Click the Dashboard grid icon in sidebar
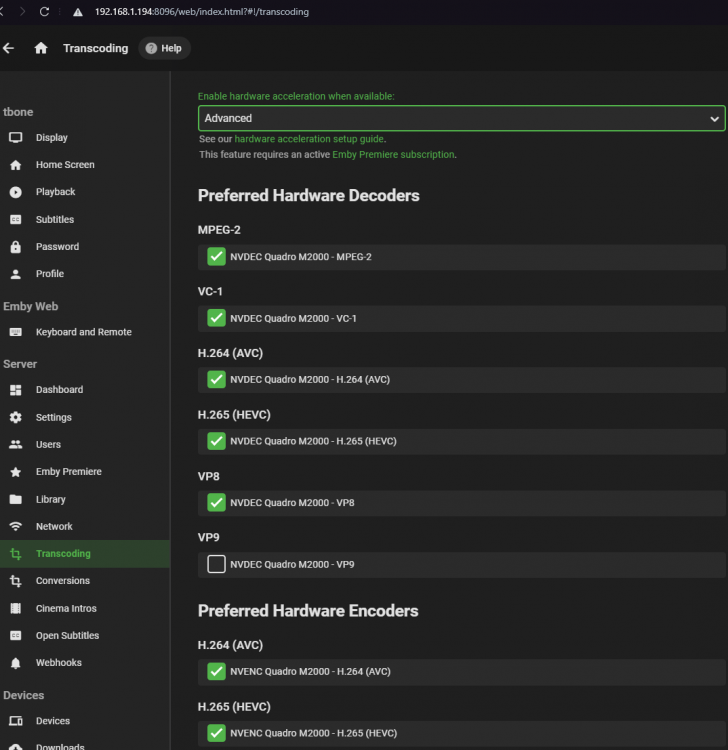Viewport: 728px width, 750px height. click(16, 390)
